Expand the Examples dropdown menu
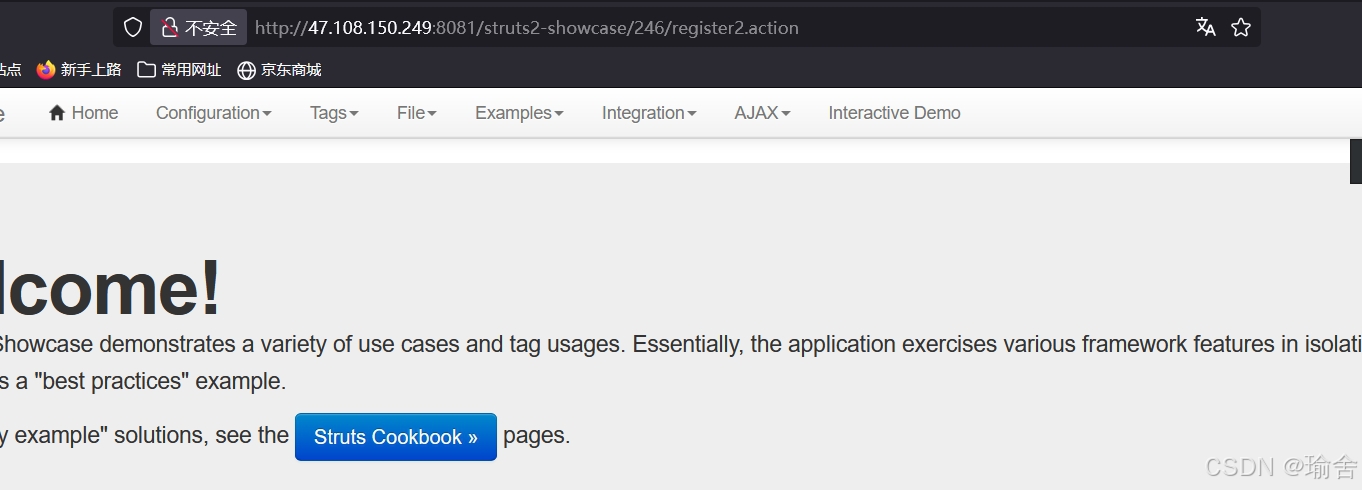 [x=519, y=113]
